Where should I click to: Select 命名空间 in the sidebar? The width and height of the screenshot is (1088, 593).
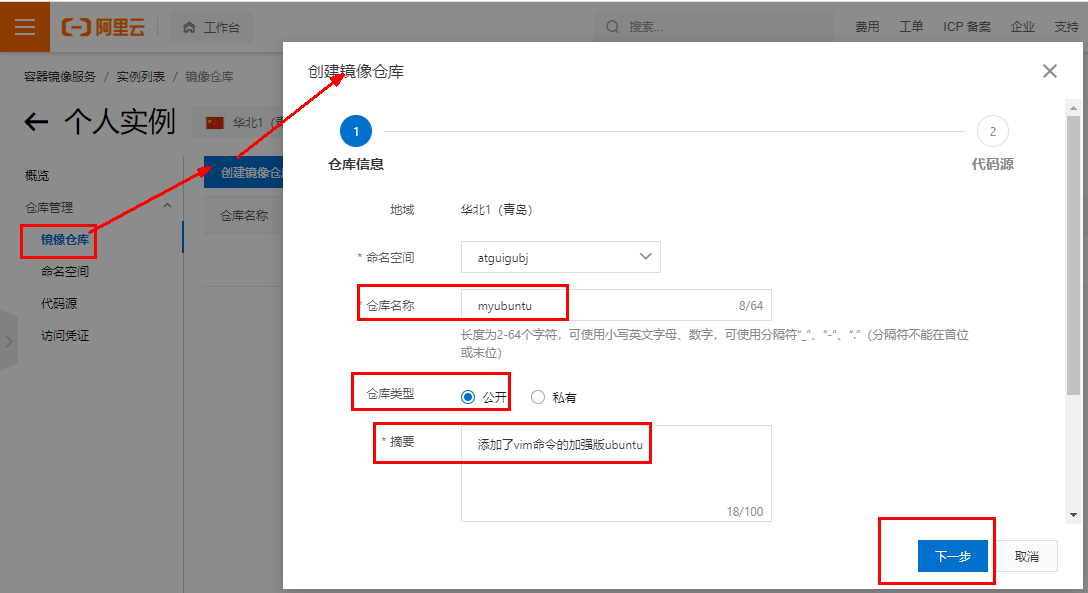click(65, 271)
